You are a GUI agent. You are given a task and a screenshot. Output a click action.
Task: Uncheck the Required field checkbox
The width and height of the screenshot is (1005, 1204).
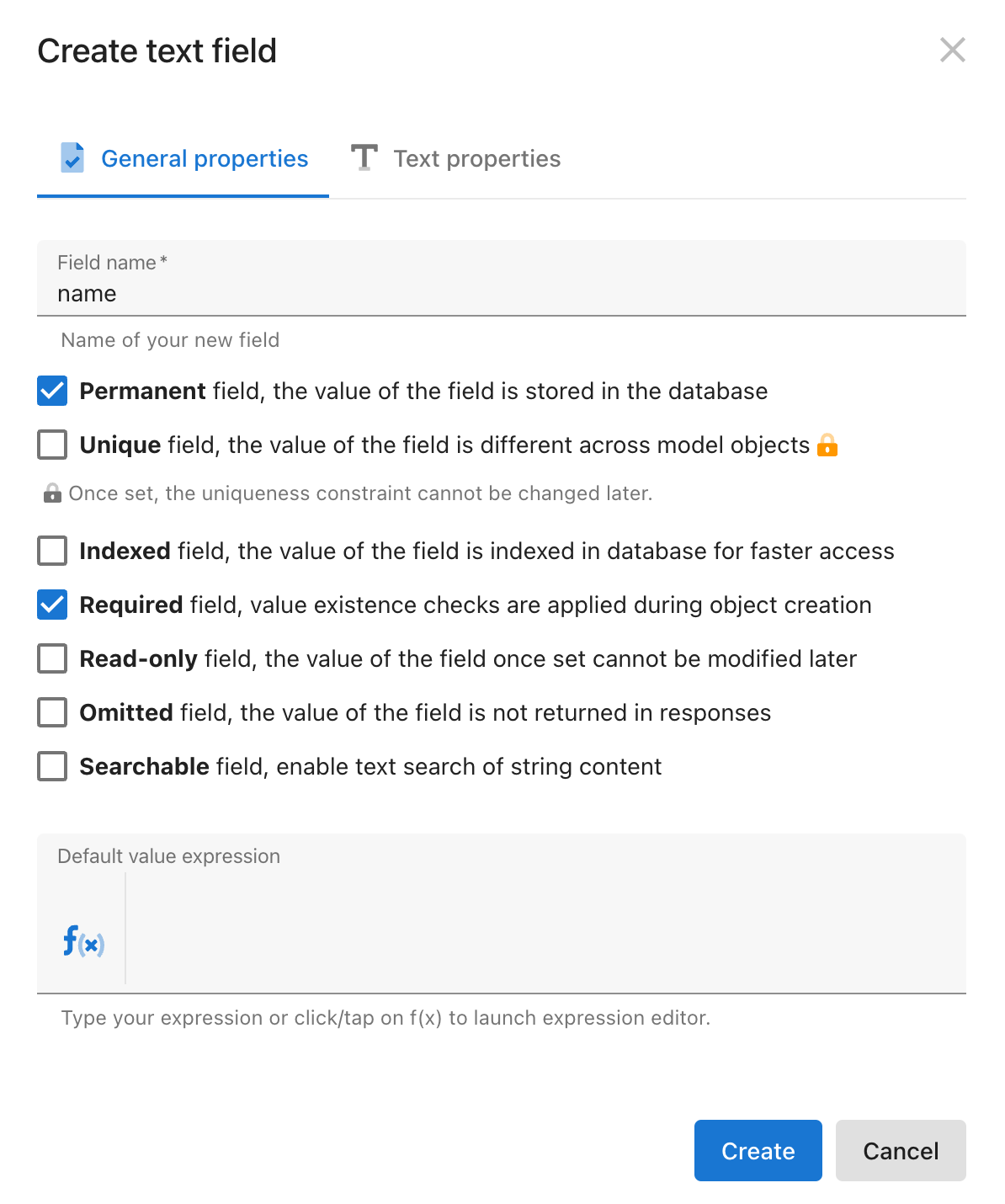click(x=52, y=605)
